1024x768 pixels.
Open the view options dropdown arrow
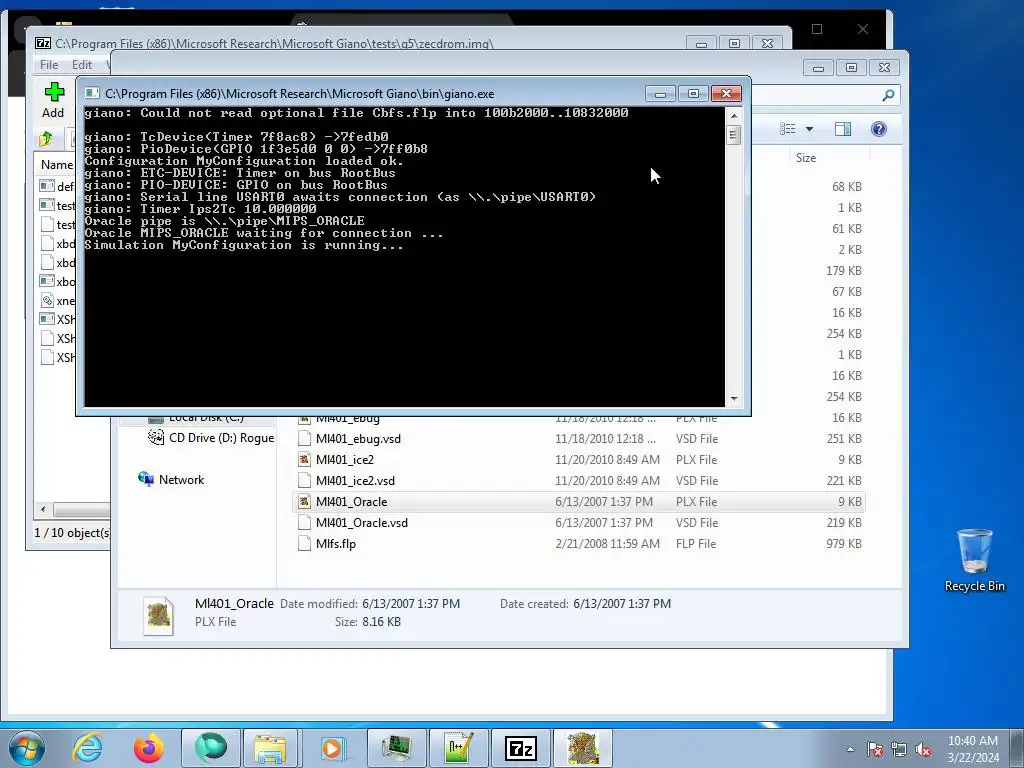tap(809, 129)
